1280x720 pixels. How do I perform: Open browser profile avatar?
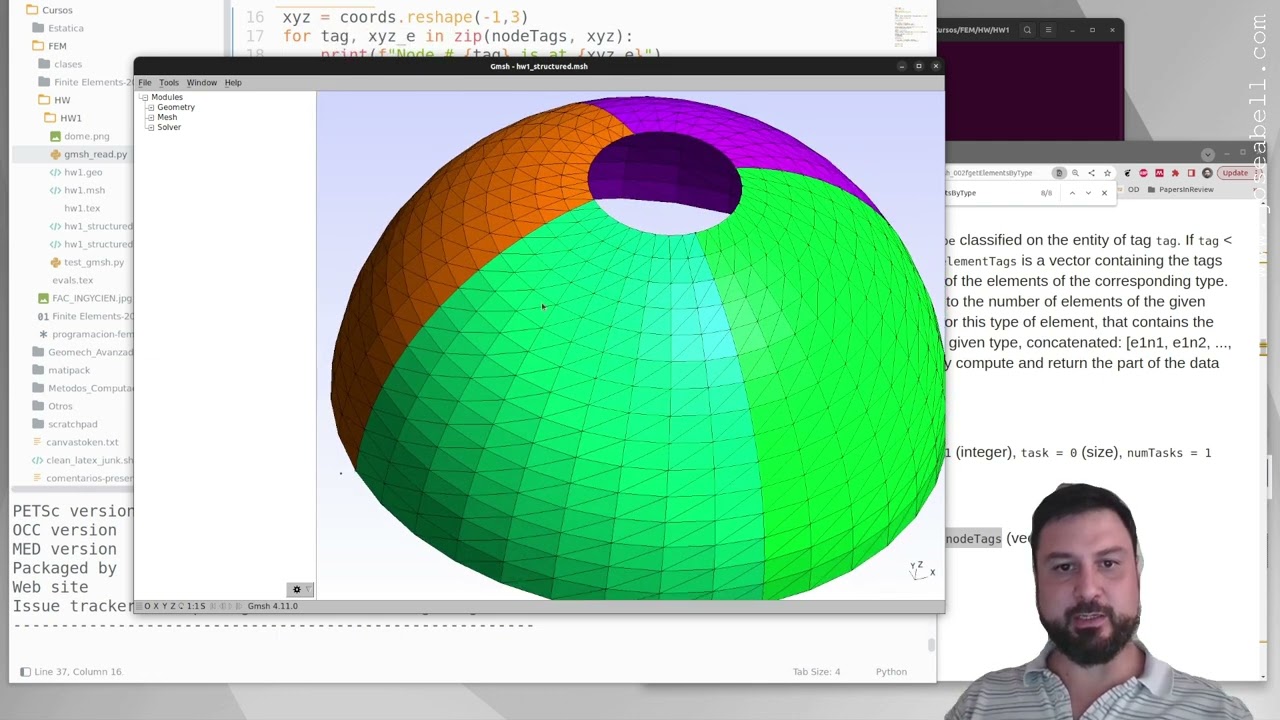(x=1207, y=173)
